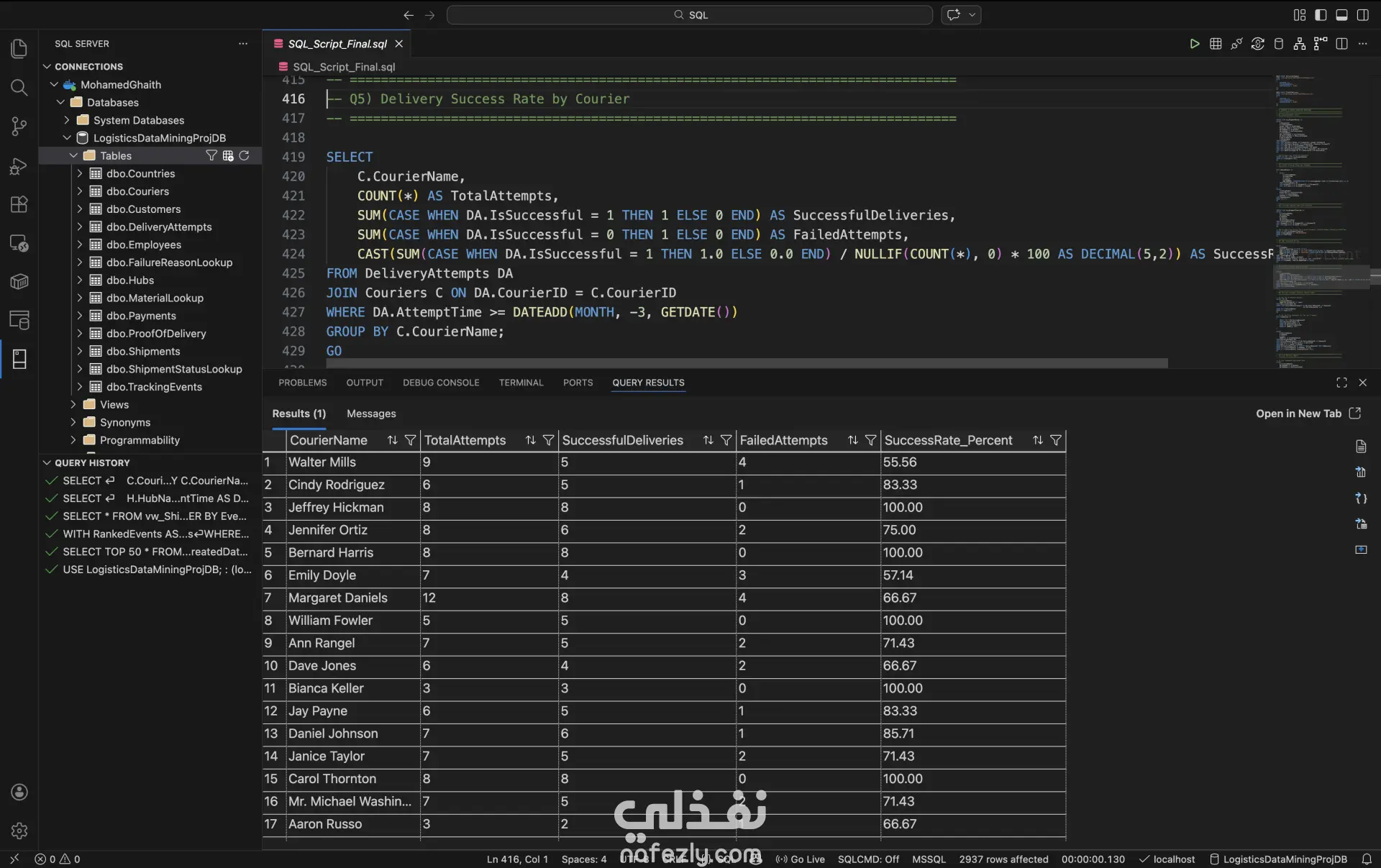Screen dimensions: 1381x868
Task: Open notifications bell in status bar
Action: (1367, 859)
